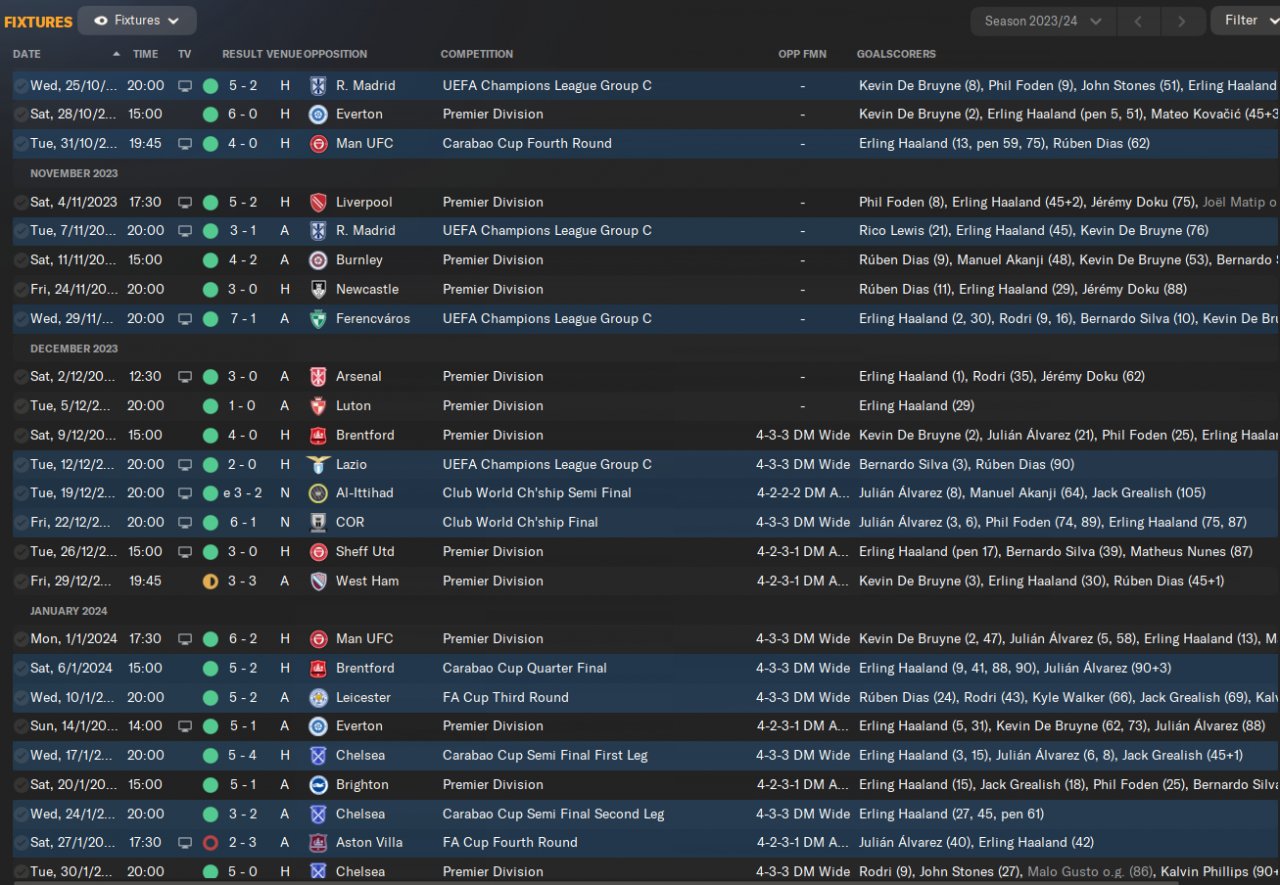The height and width of the screenshot is (885, 1280).
Task: Open Carabao Cup Semi Final Second Leg link
Action: [x=554, y=814]
